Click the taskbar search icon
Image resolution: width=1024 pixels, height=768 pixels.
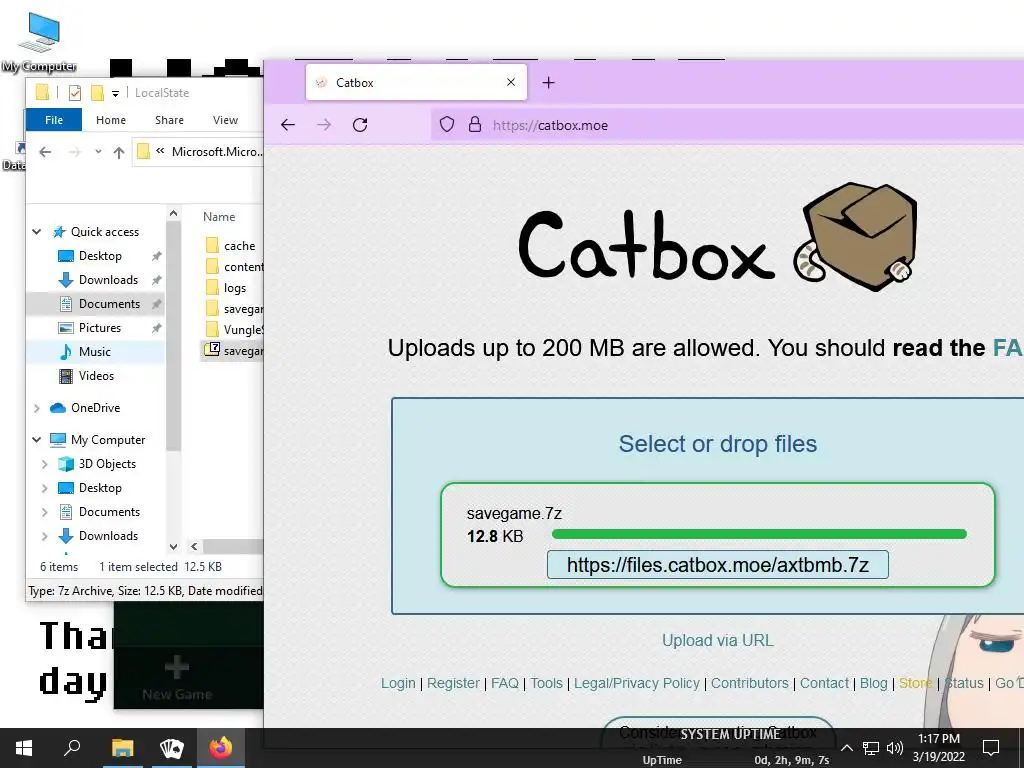tap(72, 748)
